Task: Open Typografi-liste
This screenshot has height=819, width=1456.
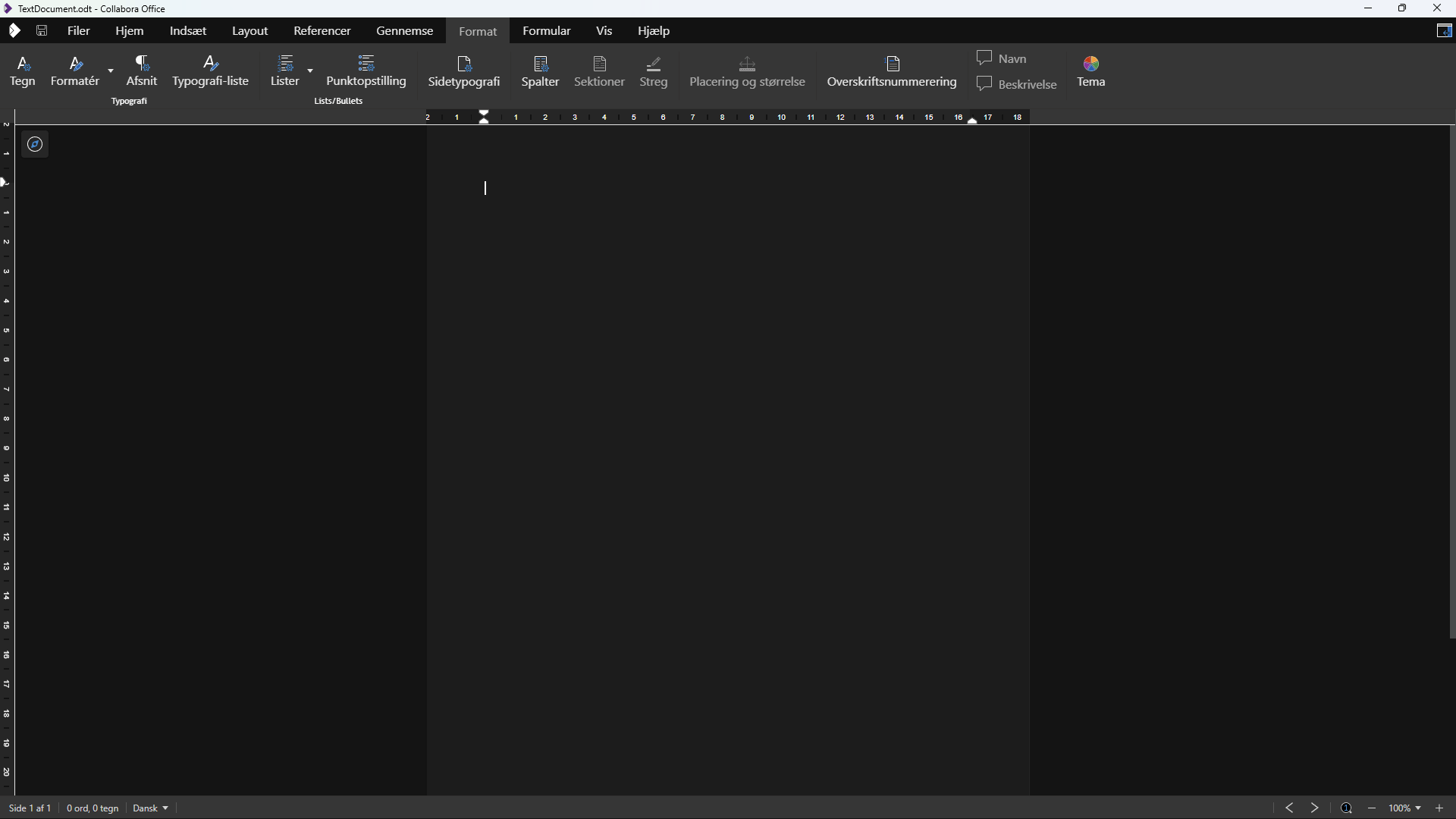Action: point(211,71)
